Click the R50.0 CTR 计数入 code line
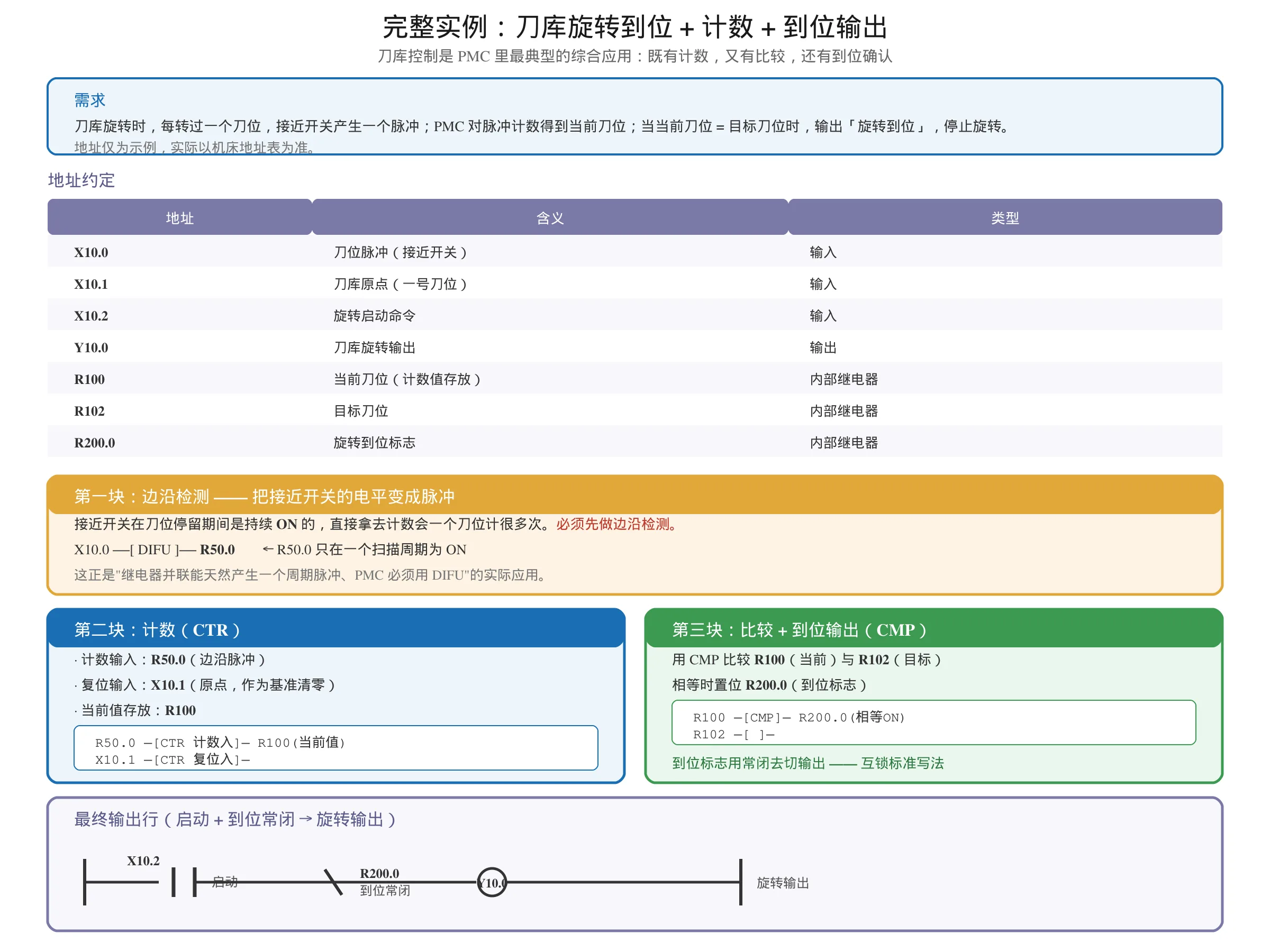 (220, 743)
